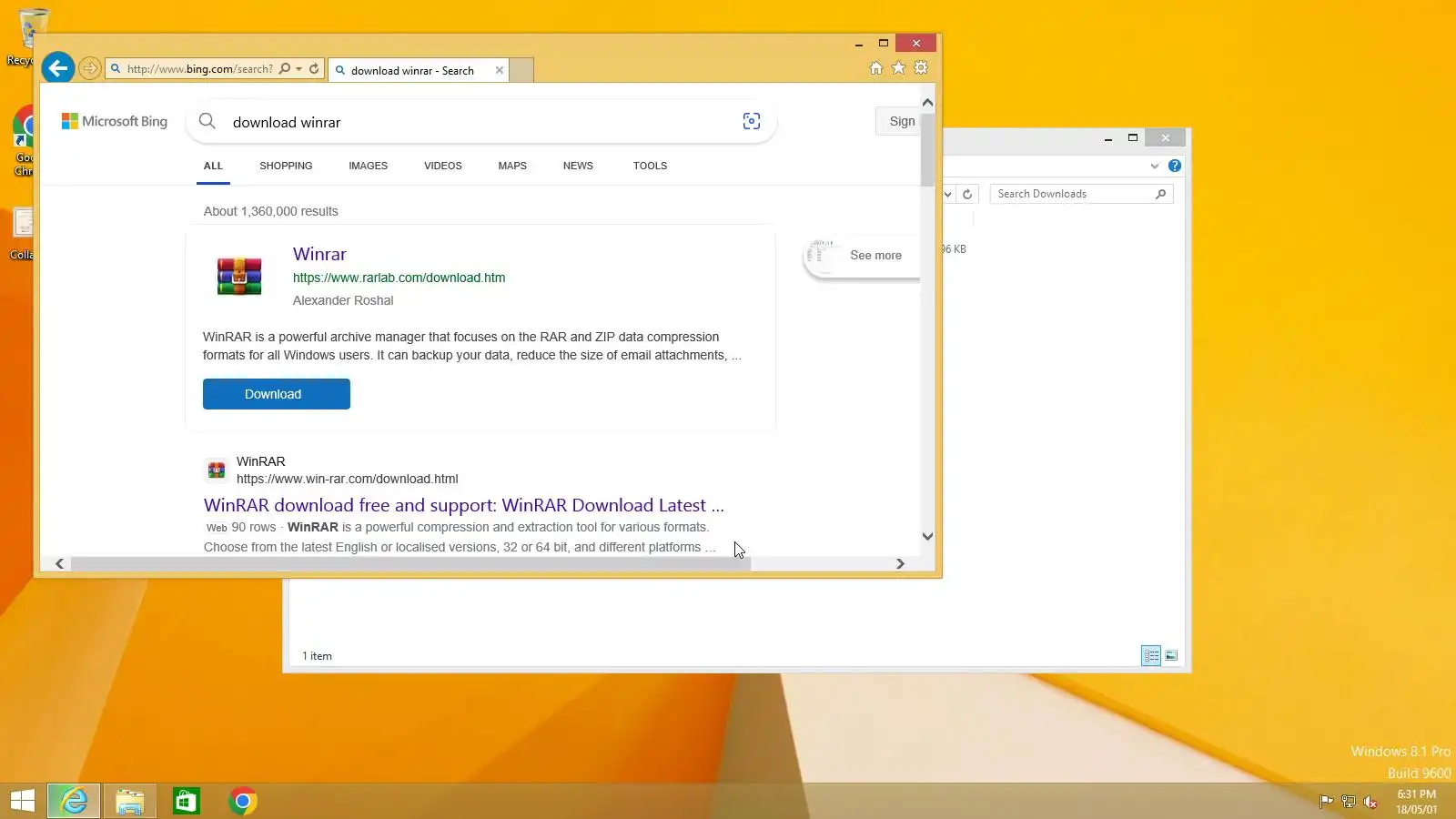The height and width of the screenshot is (819, 1456).
Task: Open File Explorer from the taskbar
Action: [x=130, y=801]
